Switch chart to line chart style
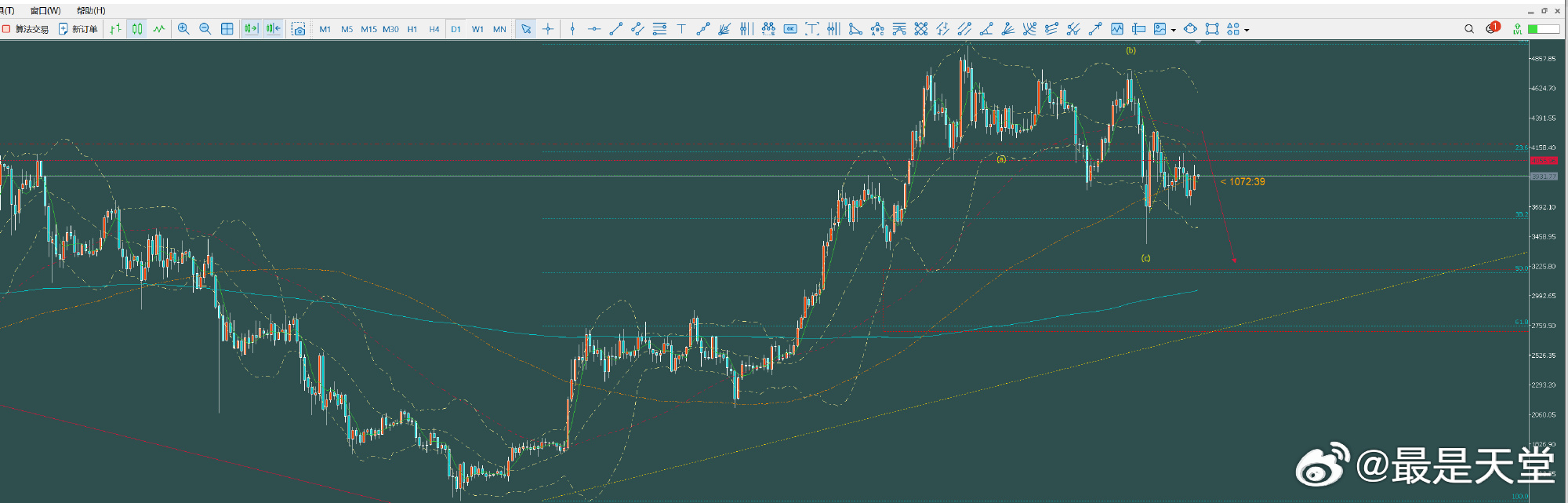 (159, 29)
